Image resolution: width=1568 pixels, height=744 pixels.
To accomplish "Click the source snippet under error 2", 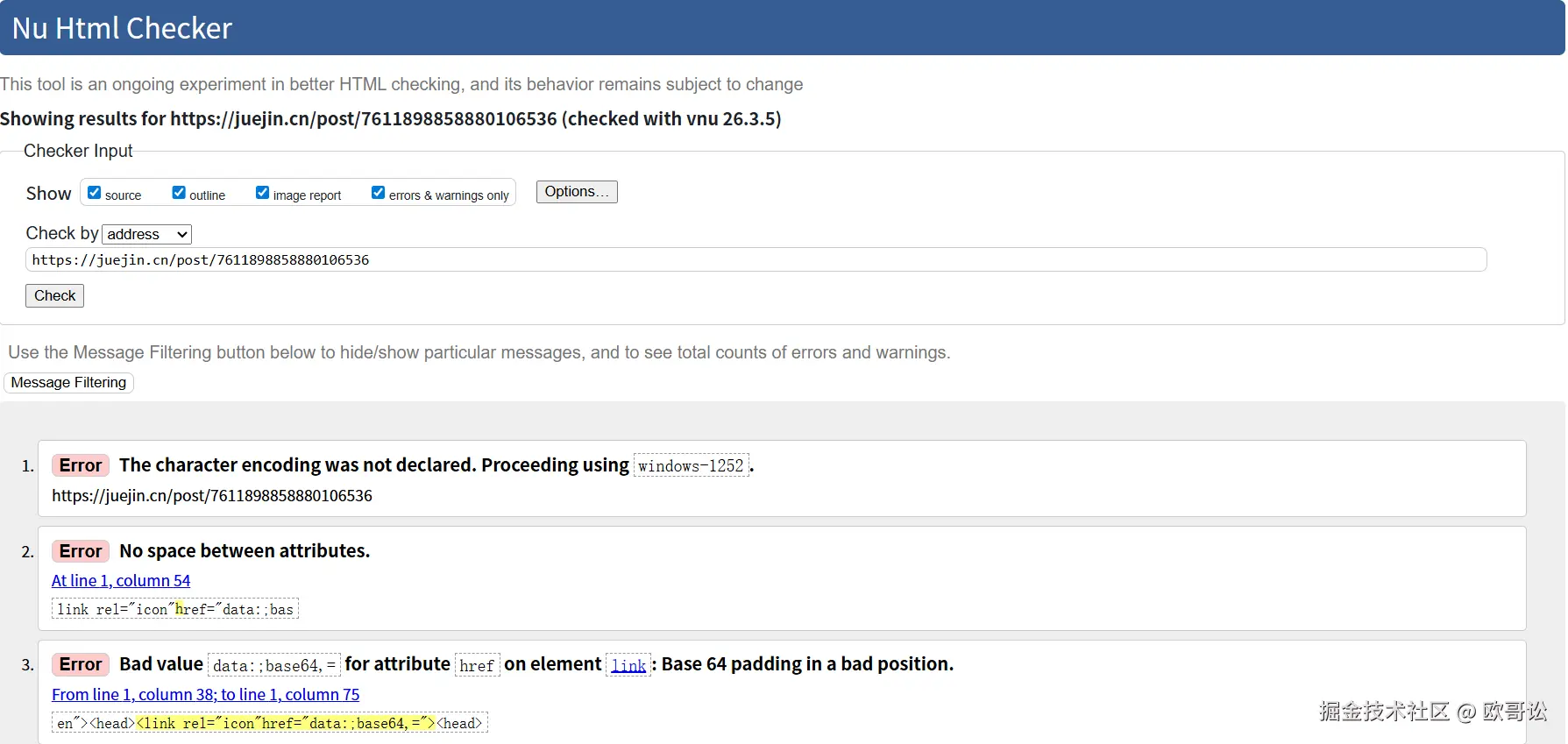I will (x=175, y=609).
